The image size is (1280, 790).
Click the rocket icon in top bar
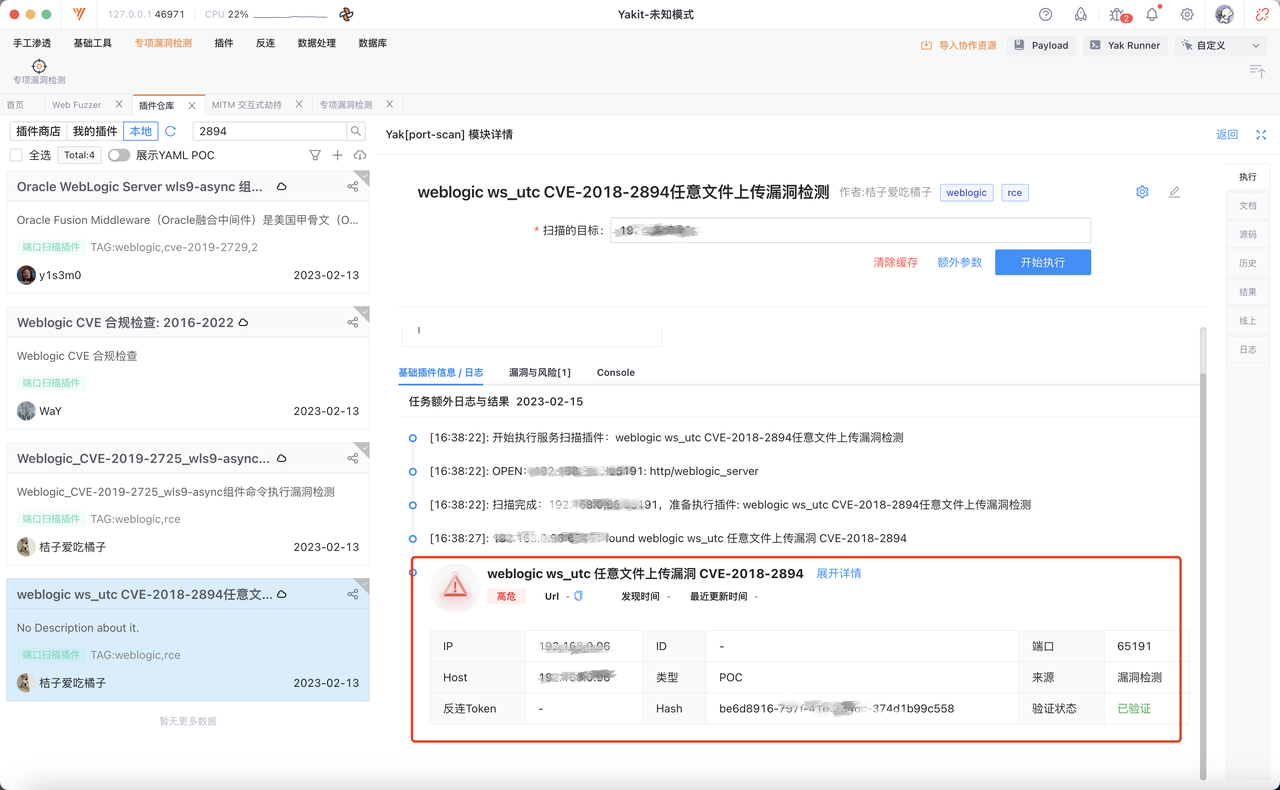point(1080,15)
